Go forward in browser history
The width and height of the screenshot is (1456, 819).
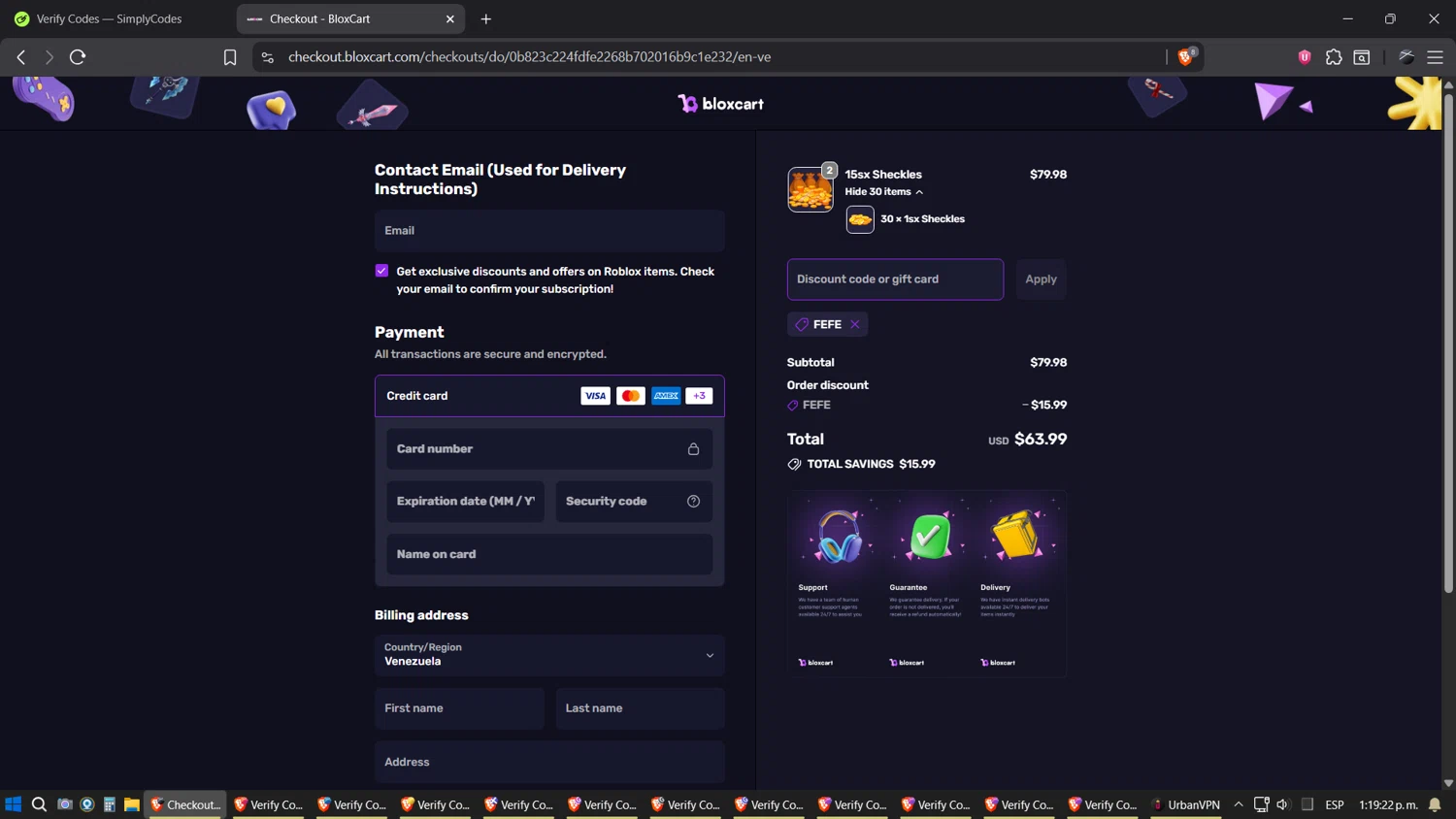(49, 57)
